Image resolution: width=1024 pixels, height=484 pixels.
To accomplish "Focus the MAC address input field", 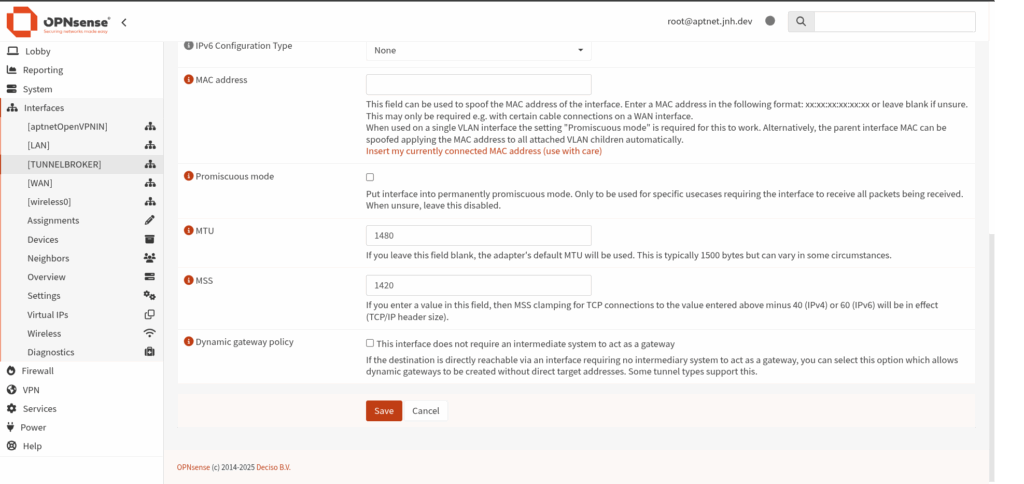I will (479, 84).
